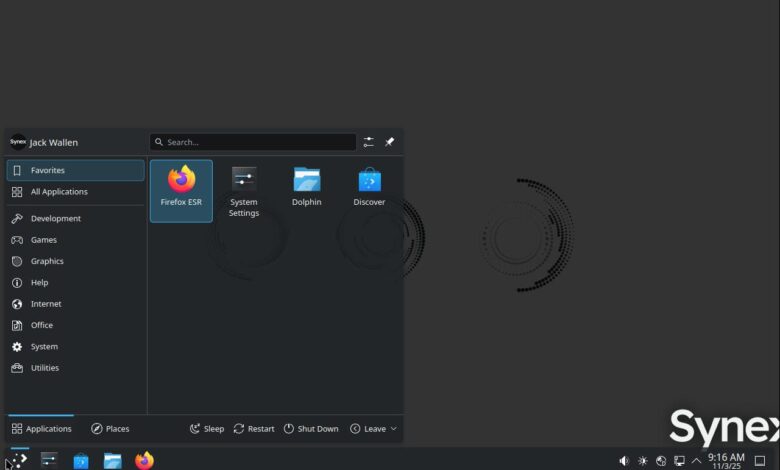This screenshot has height=470, width=780.
Task: Open the Office category
Action: click(x=76, y=325)
